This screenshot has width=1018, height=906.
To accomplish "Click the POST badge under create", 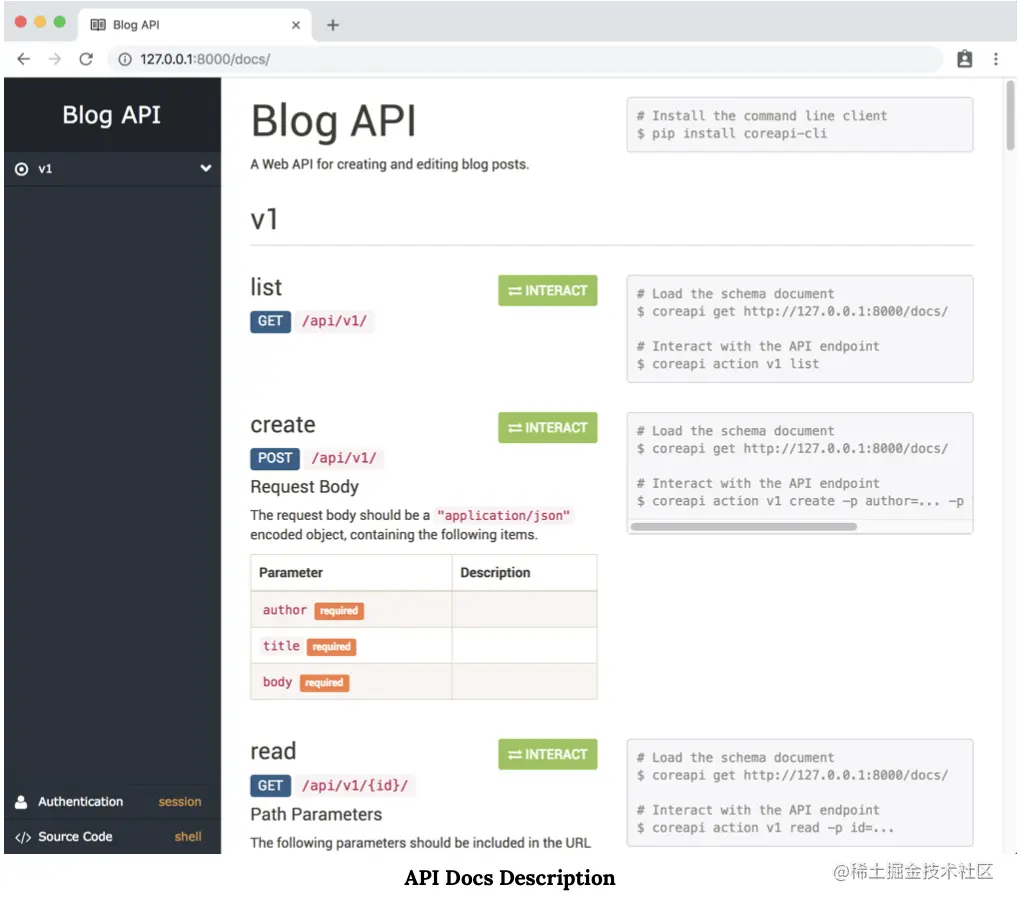I will (x=275, y=458).
